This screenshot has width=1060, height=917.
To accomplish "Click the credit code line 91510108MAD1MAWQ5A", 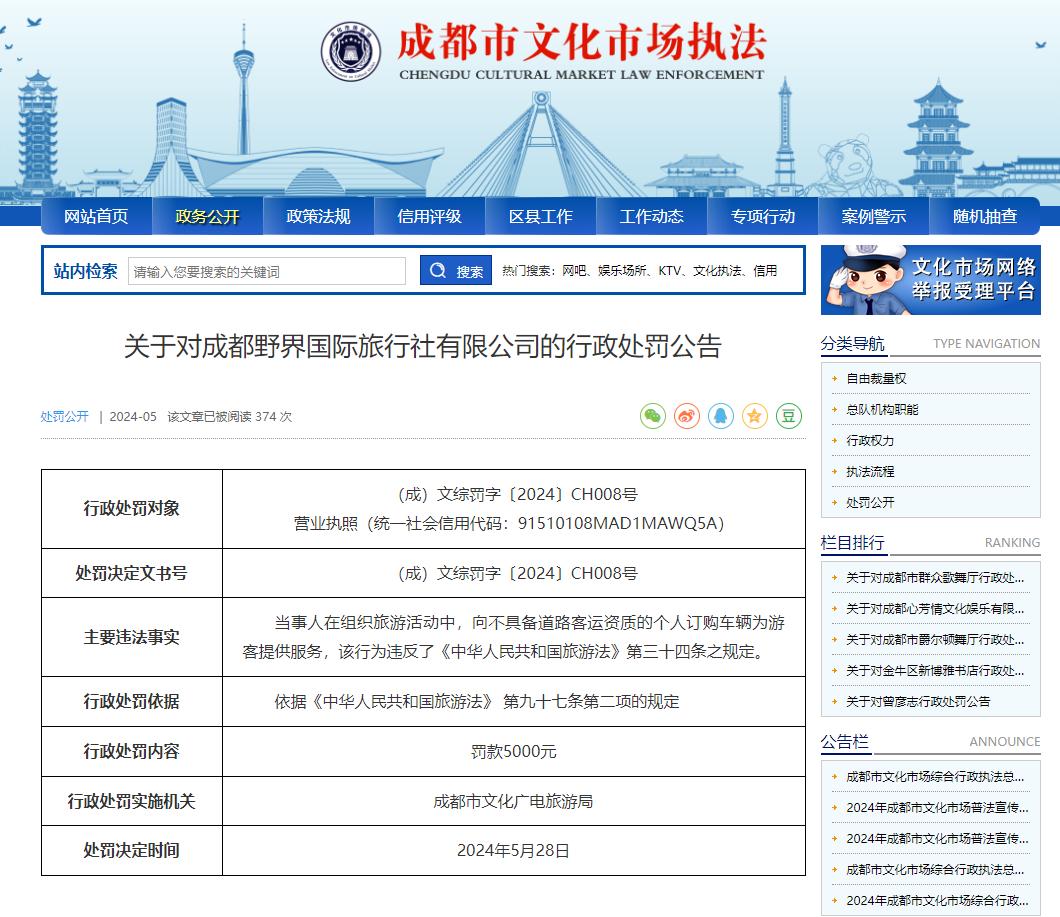I will coord(509,523).
